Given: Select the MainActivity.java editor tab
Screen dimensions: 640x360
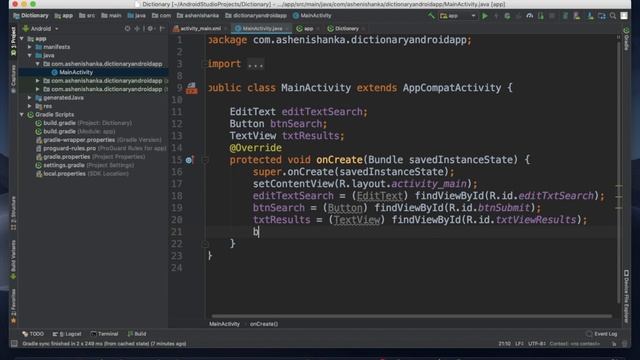Looking at the screenshot, I should 262,29.
